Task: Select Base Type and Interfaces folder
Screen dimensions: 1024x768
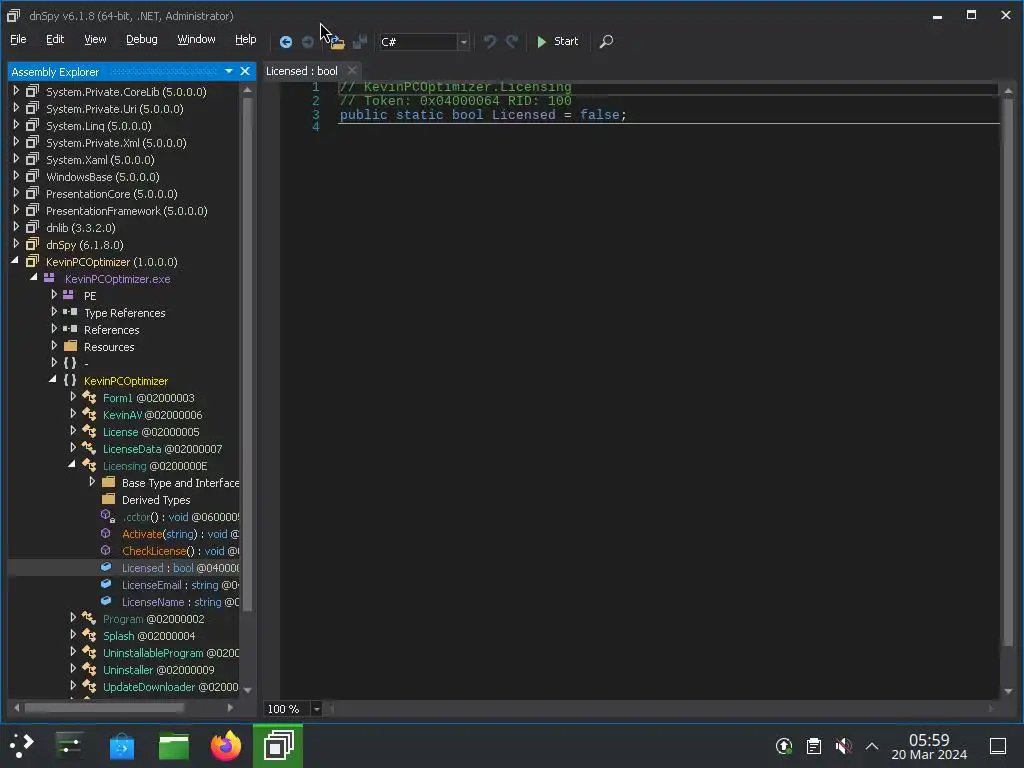Action: (x=180, y=483)
